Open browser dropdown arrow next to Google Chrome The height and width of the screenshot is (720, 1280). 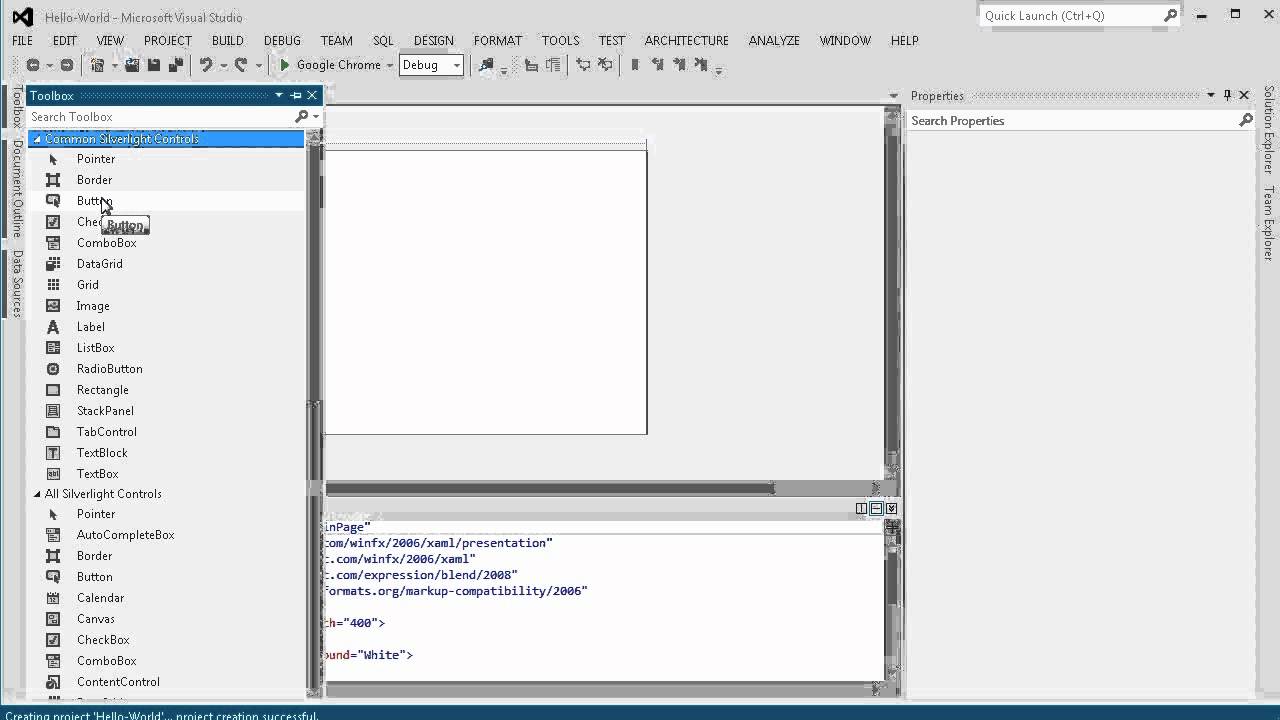pyautogui.click(x=390, y=65)
